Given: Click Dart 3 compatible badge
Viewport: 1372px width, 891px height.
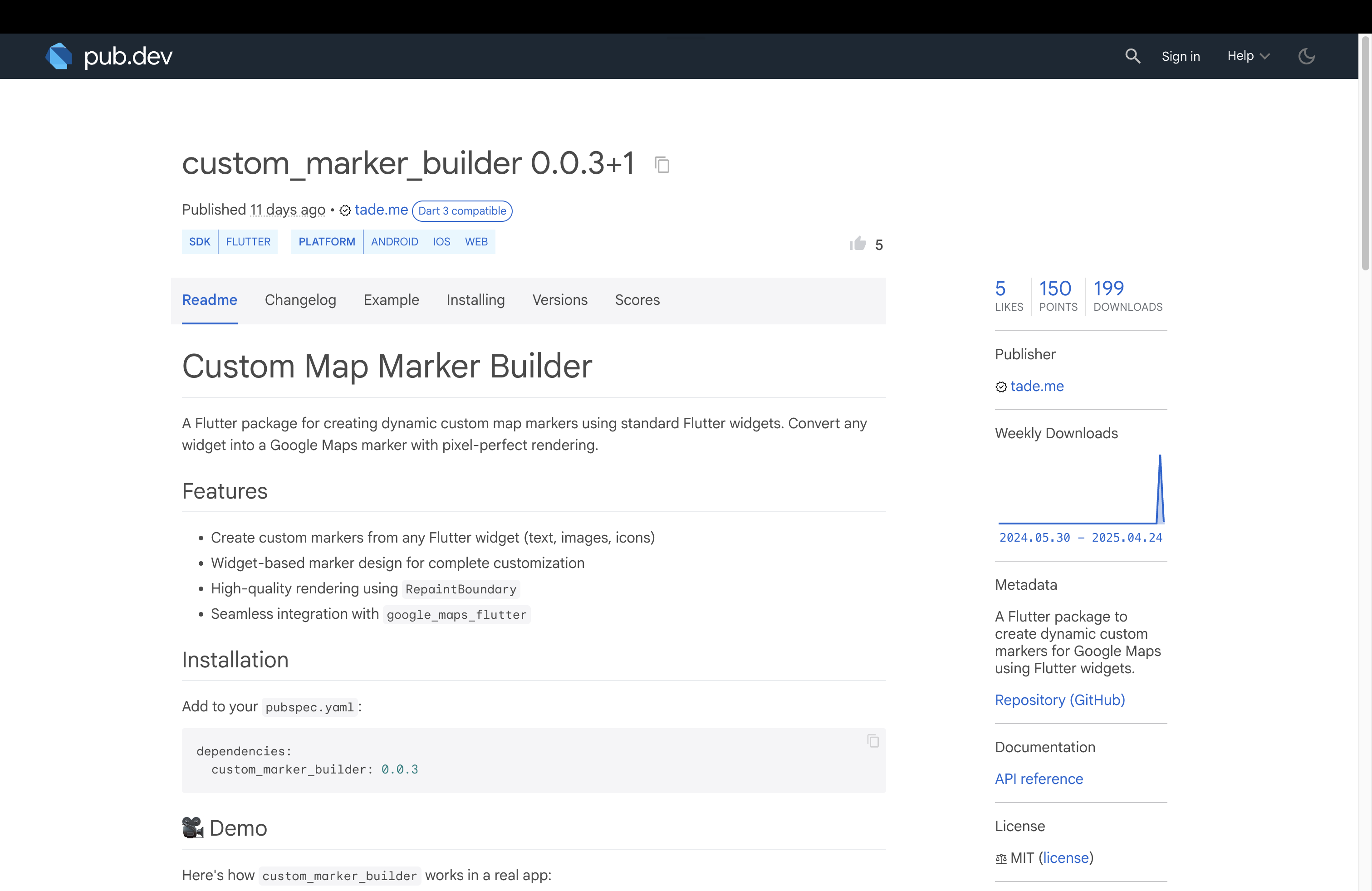Looking at the screenshot, I should pos(462,211).
